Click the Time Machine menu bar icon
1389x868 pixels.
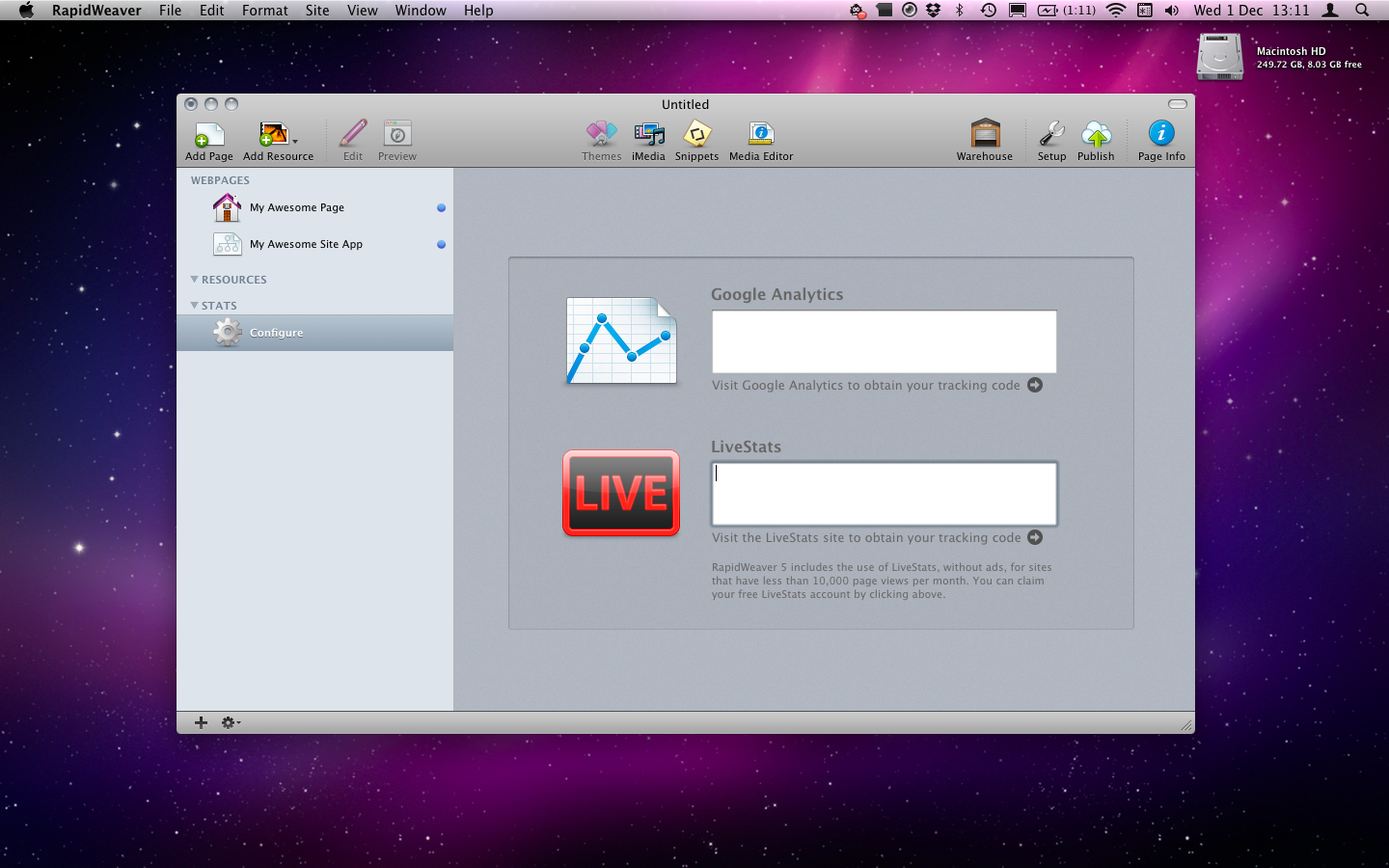tap(989, 11)
